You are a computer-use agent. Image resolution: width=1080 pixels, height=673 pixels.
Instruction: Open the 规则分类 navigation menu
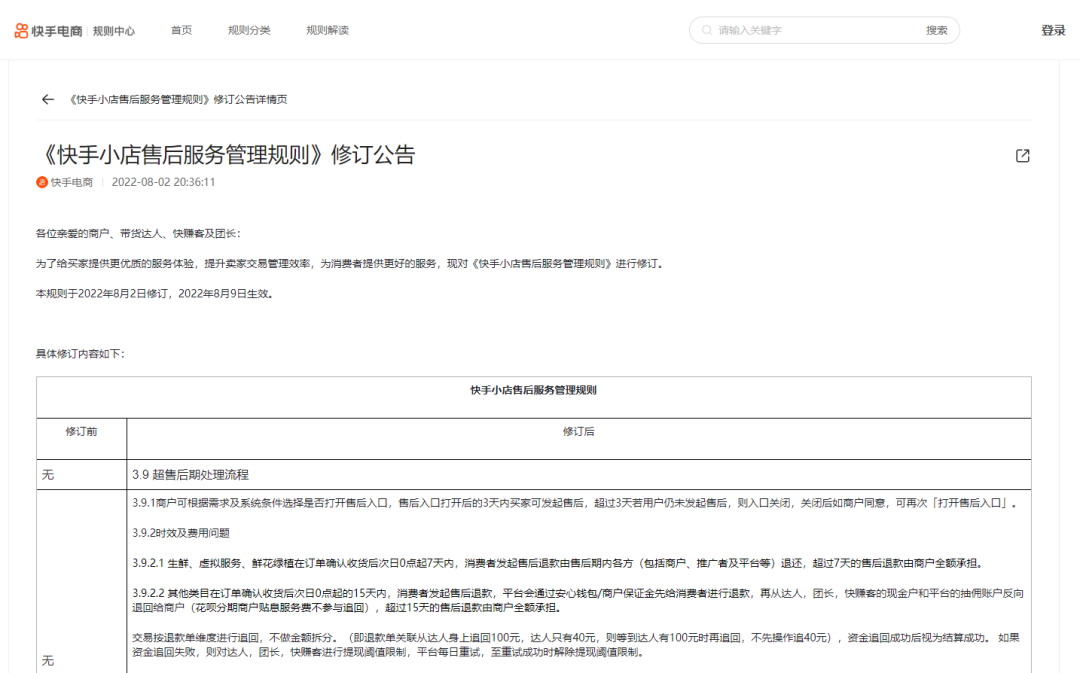(249, 31)
